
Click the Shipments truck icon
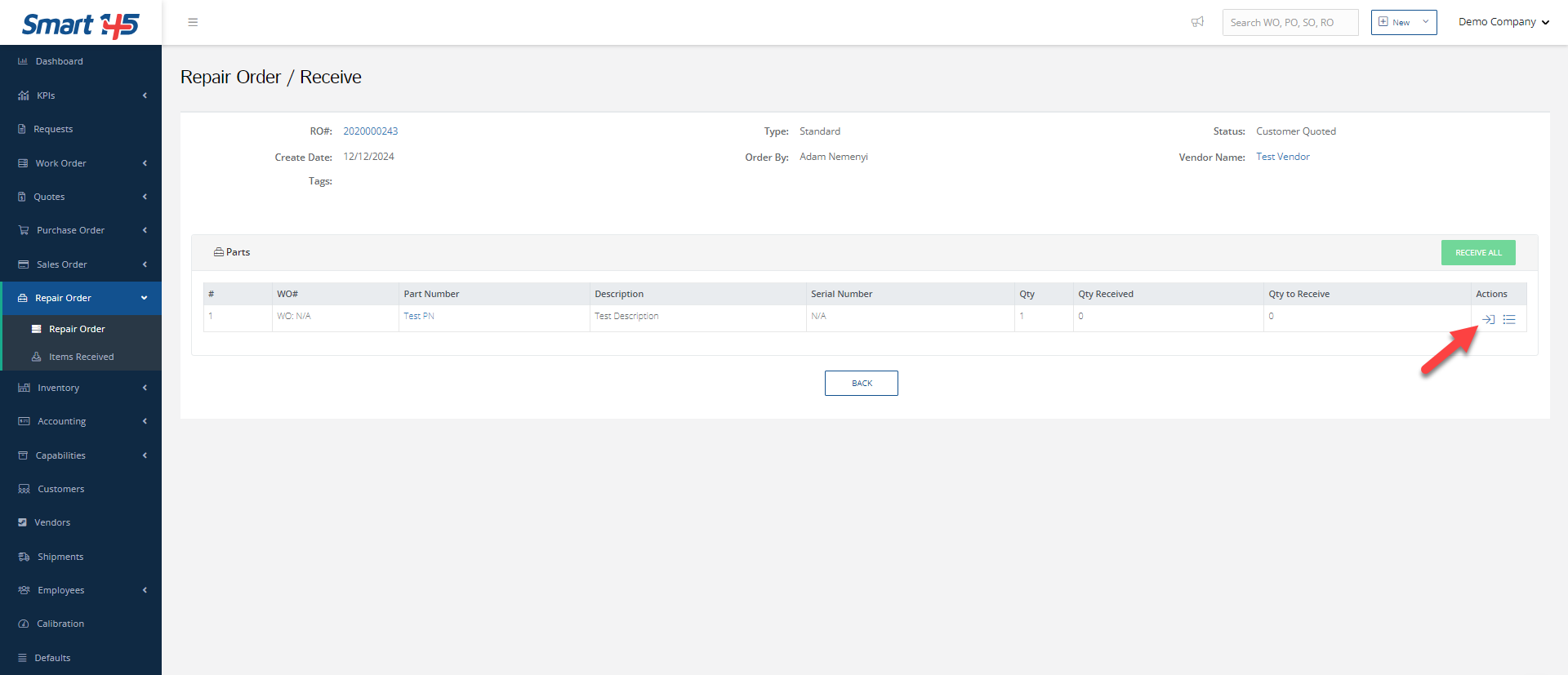pyautogui.click(x=24, y=557)
